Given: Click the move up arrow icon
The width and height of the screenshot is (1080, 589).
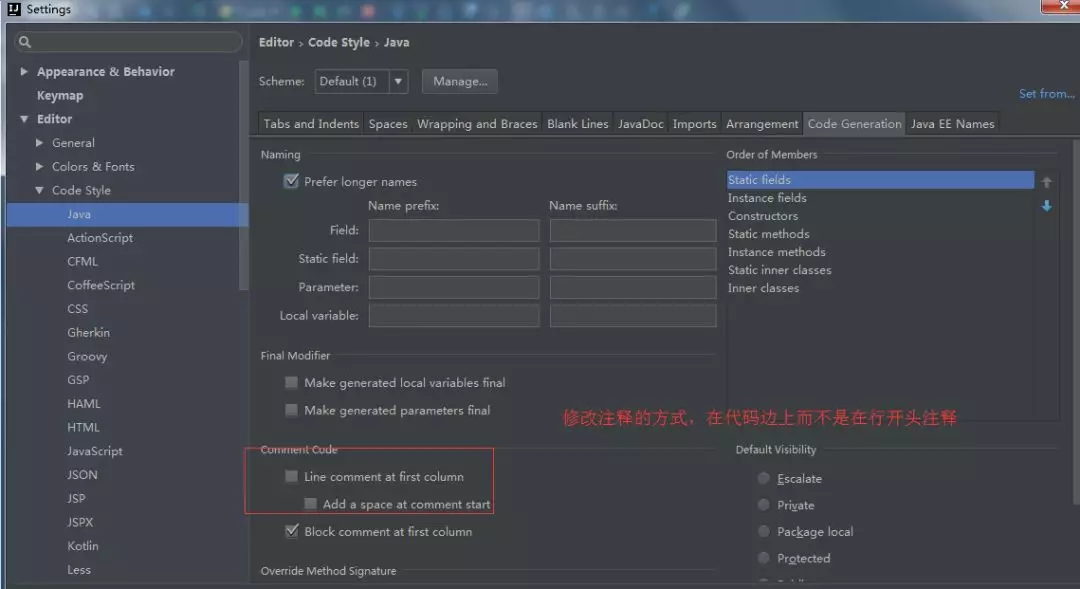Looking at the screenshot, I should 1046,182.
